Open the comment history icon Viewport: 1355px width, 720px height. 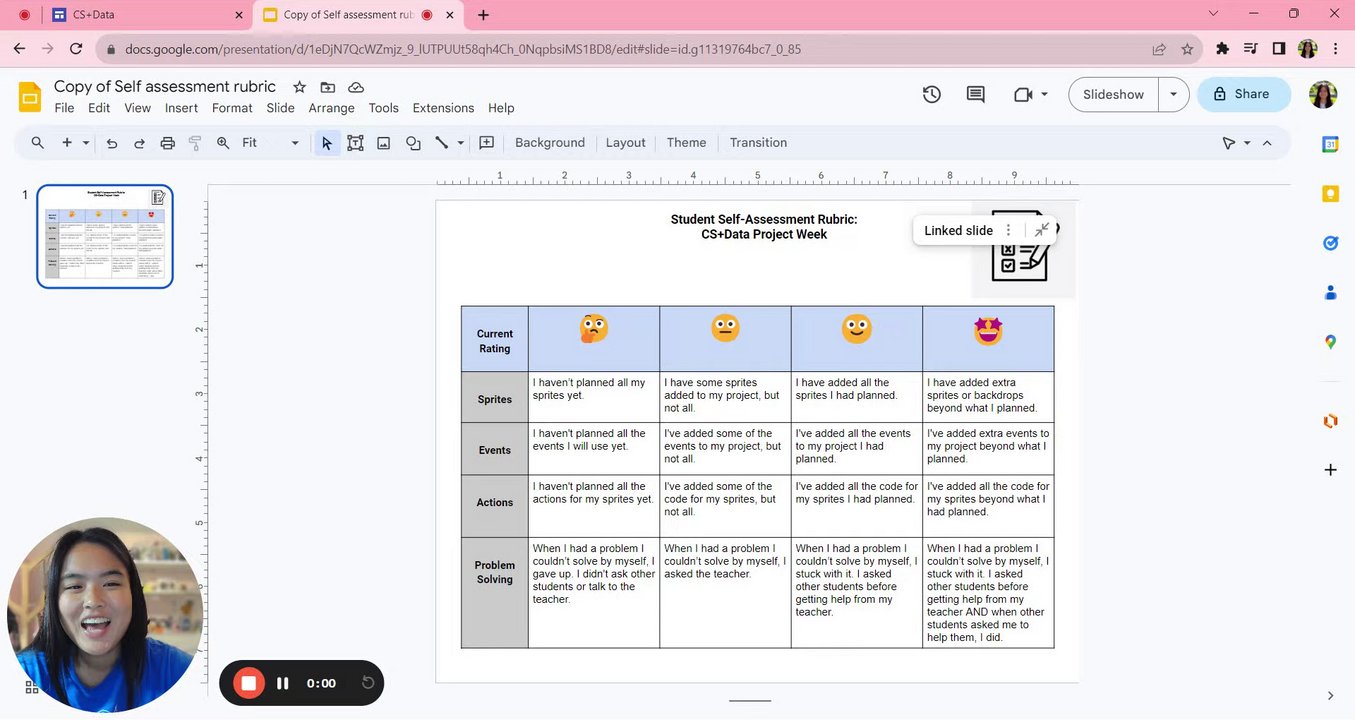[975, 94]
